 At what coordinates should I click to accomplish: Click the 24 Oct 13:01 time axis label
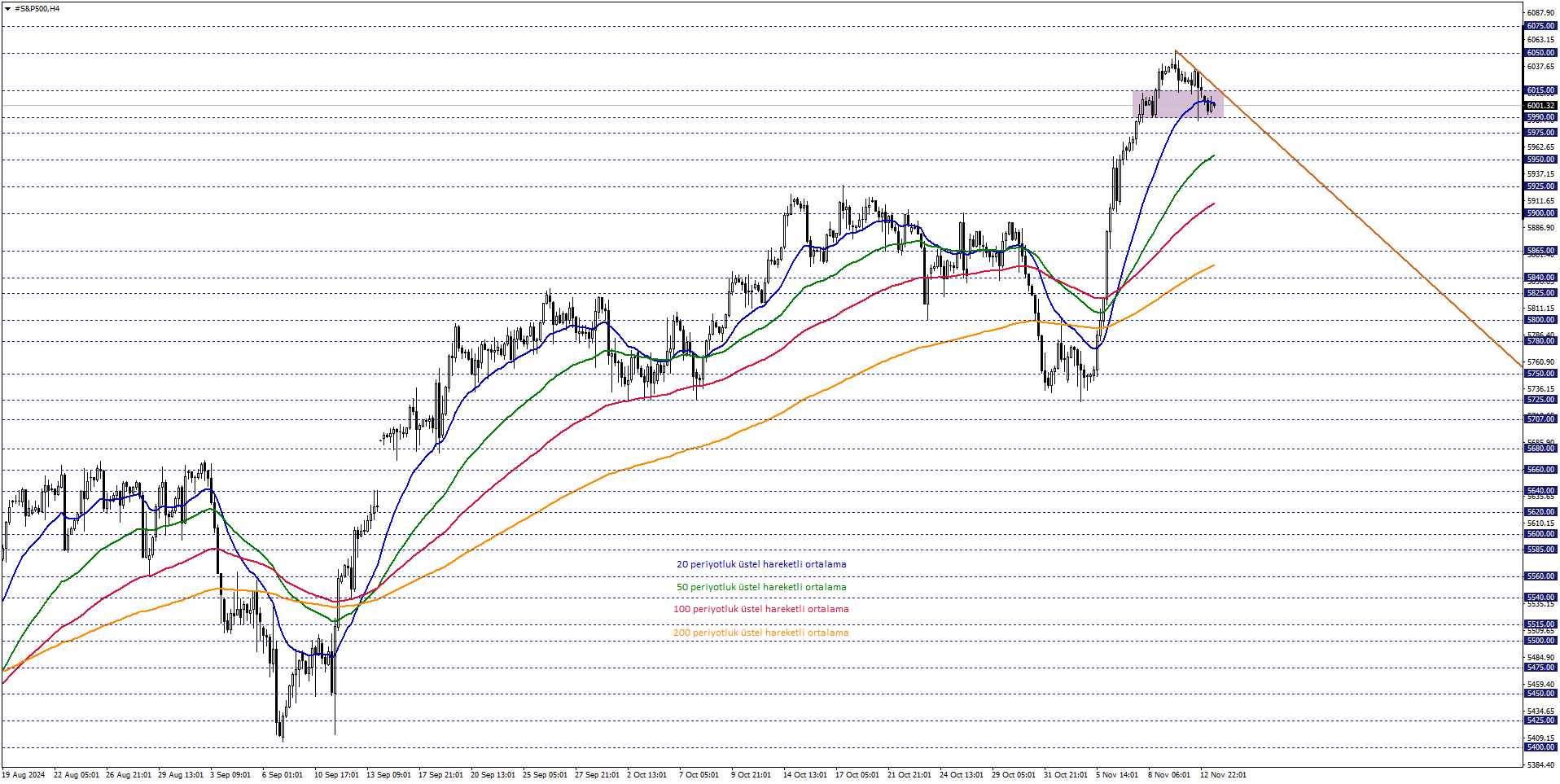[962, 775]
